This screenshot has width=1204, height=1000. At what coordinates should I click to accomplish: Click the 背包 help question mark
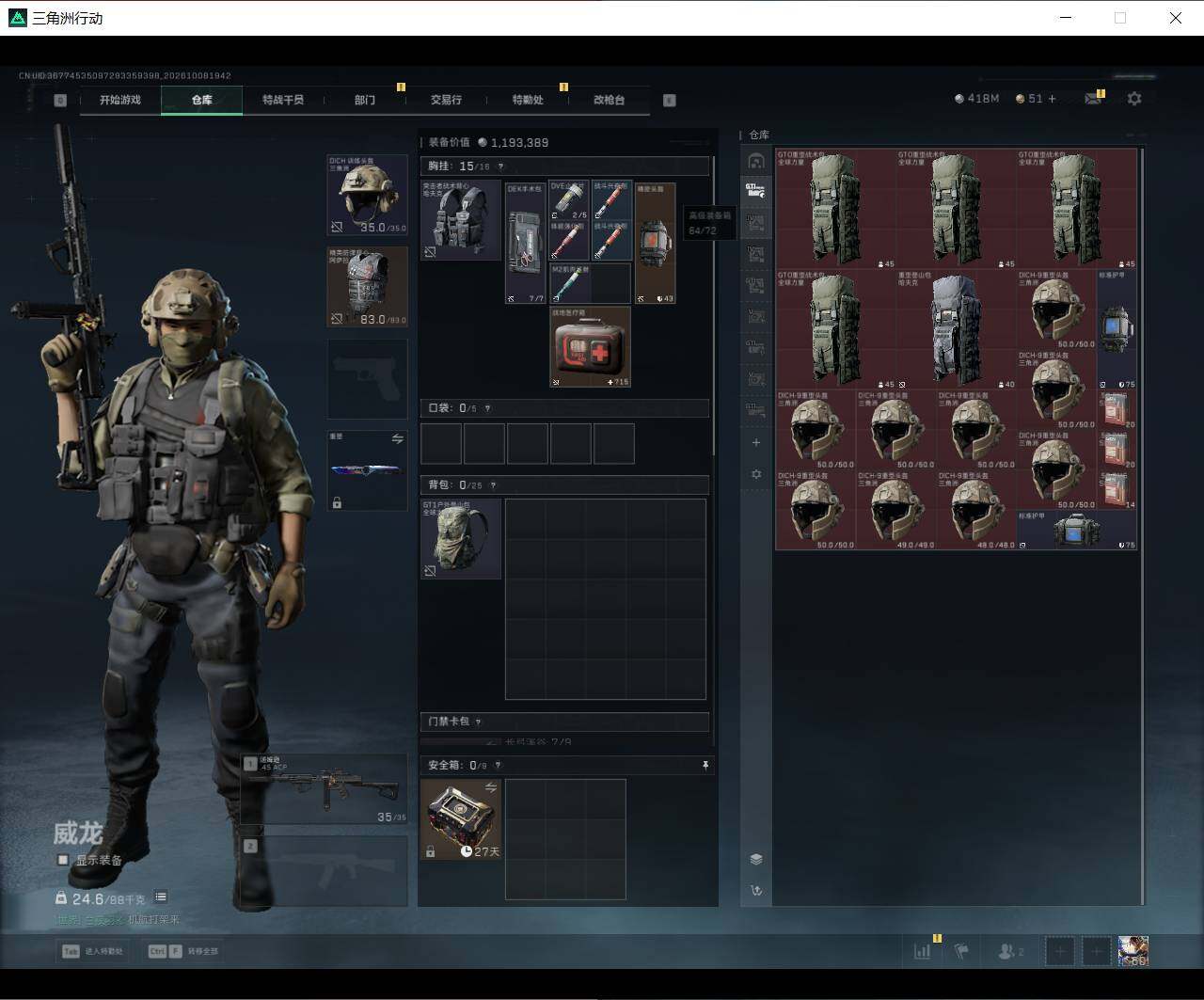click(493, 485)
